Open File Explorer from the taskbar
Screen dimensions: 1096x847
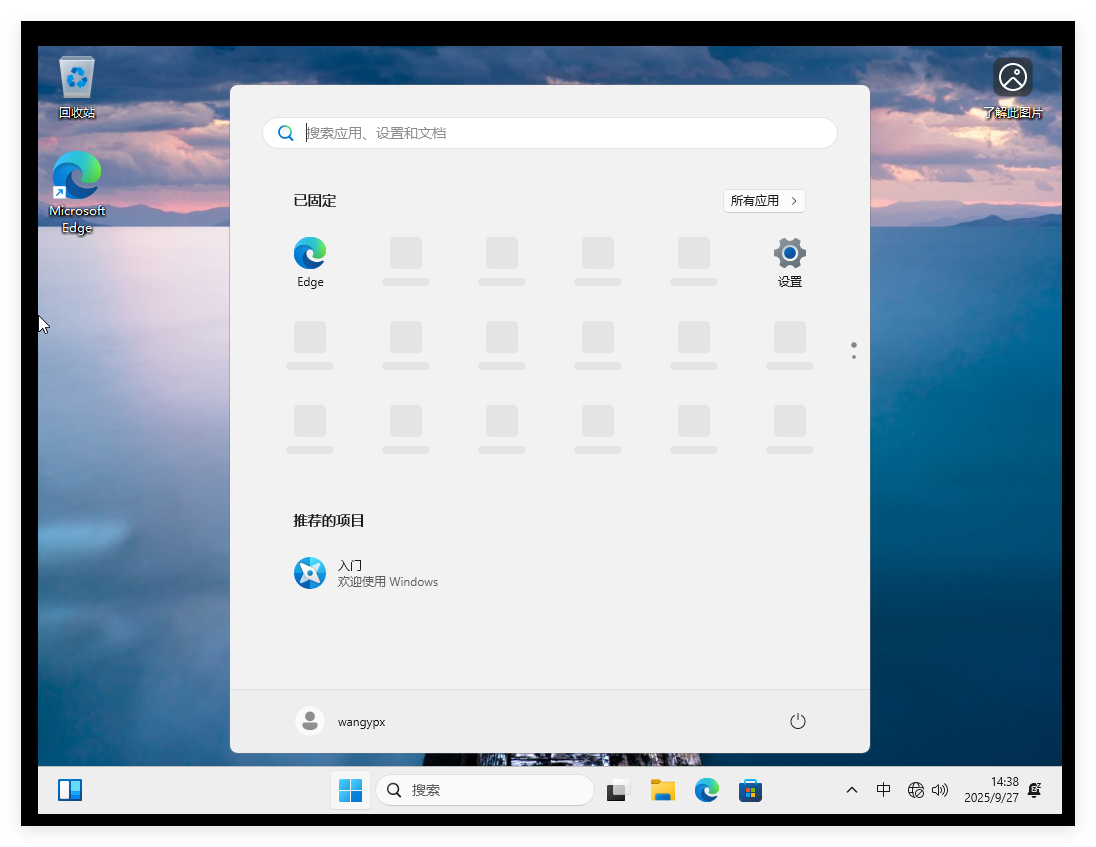point(663,790)
